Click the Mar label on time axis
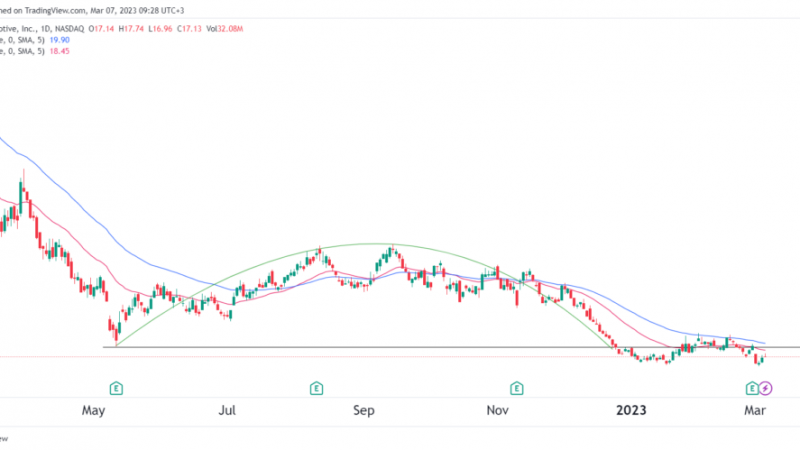800x450 pixels. [755, 410]
